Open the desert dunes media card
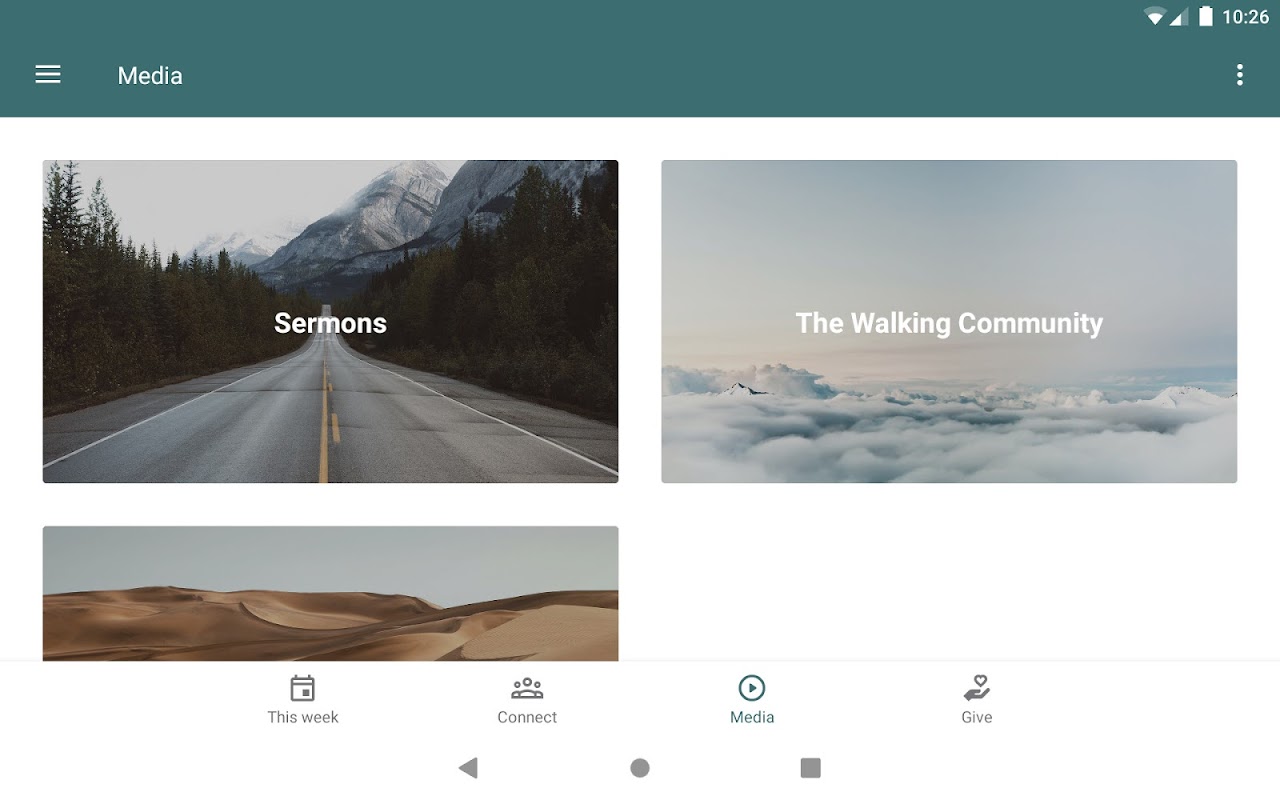Image resolution: width=1280 pixels, height=800 pixels. [x=330, y=593]
